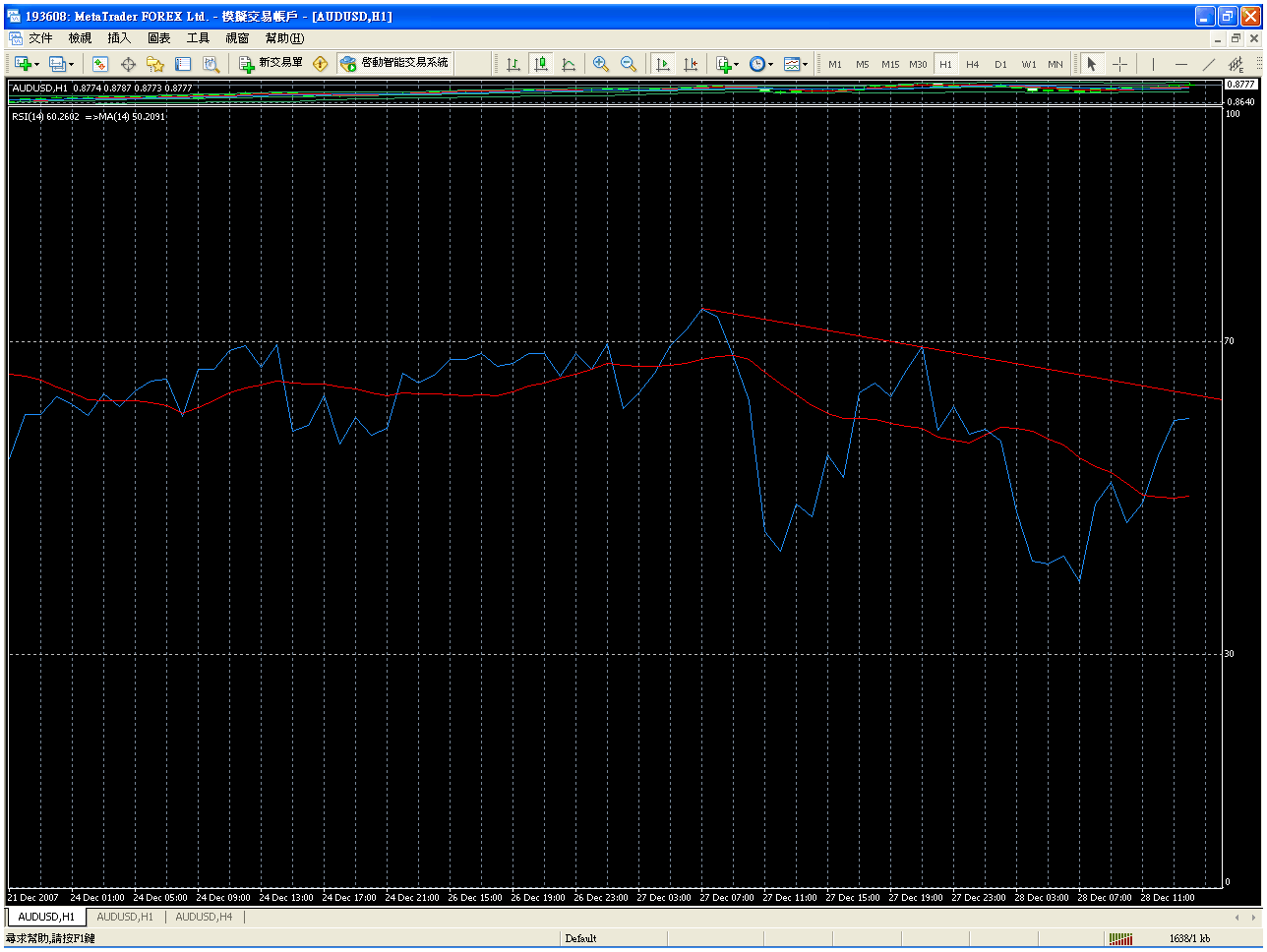Select the M15 timeframe button
Image resolution: width=1267 pixels, height=952 pixels.
(890, 64)
